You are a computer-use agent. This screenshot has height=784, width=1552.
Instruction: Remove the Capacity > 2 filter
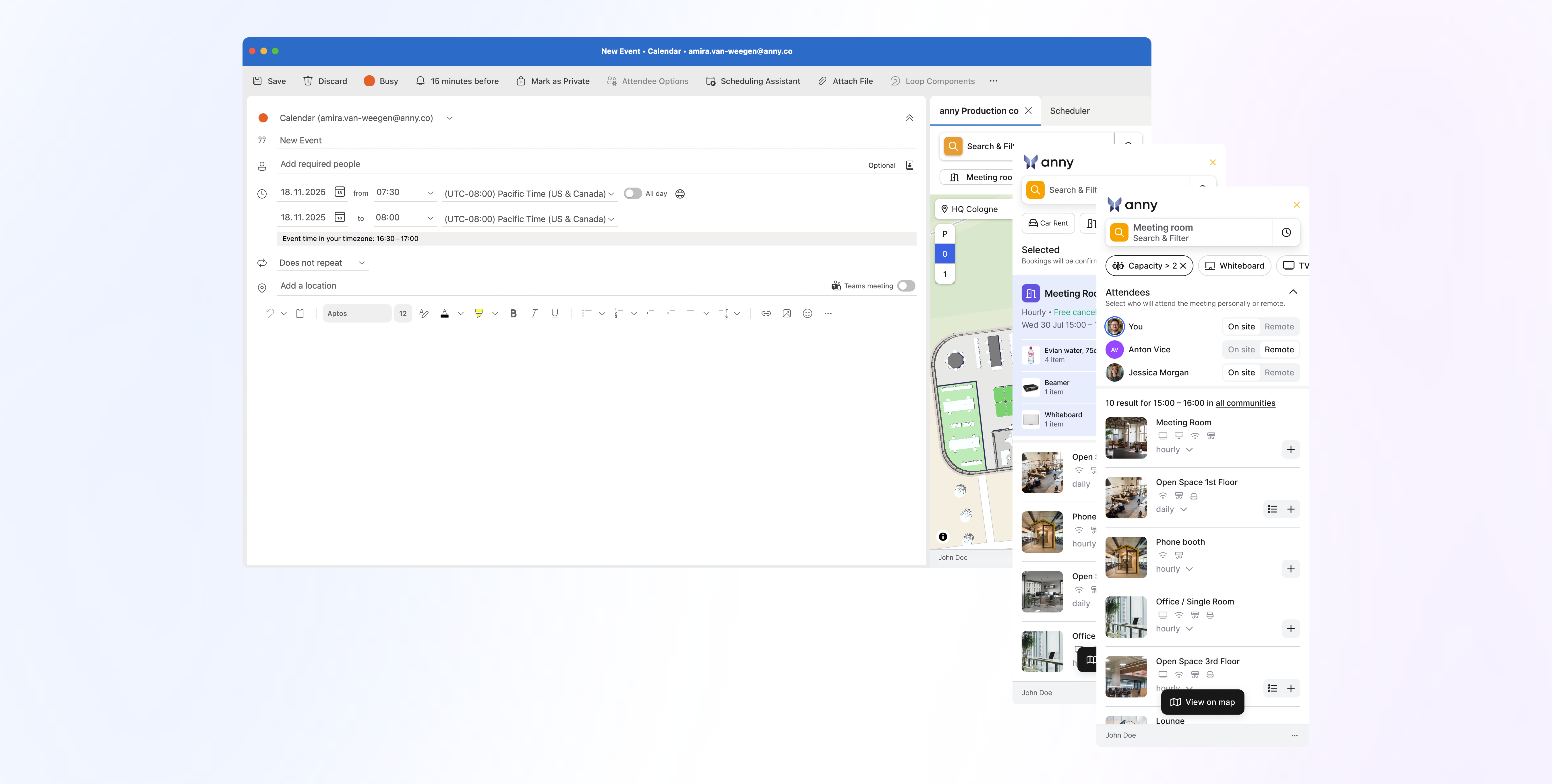[1183, 266]
